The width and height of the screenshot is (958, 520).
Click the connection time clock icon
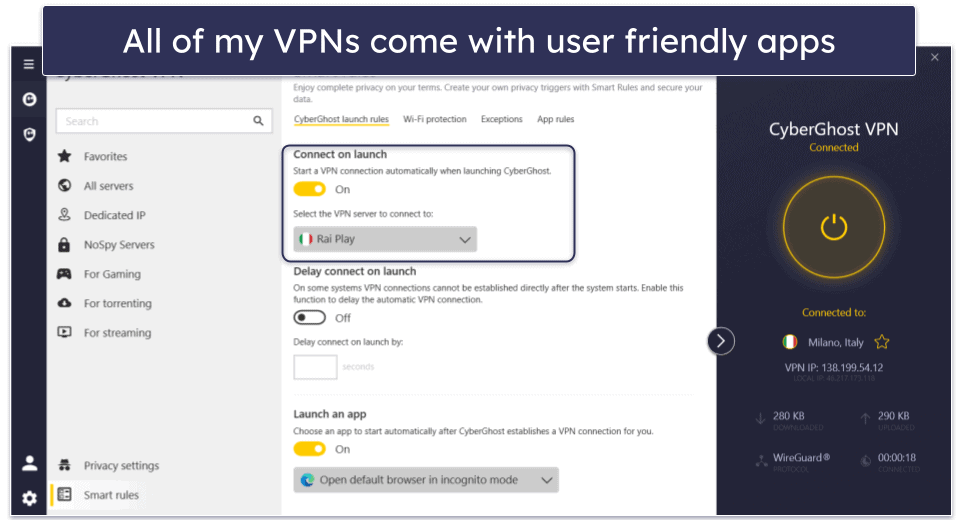tap(866, 461)
